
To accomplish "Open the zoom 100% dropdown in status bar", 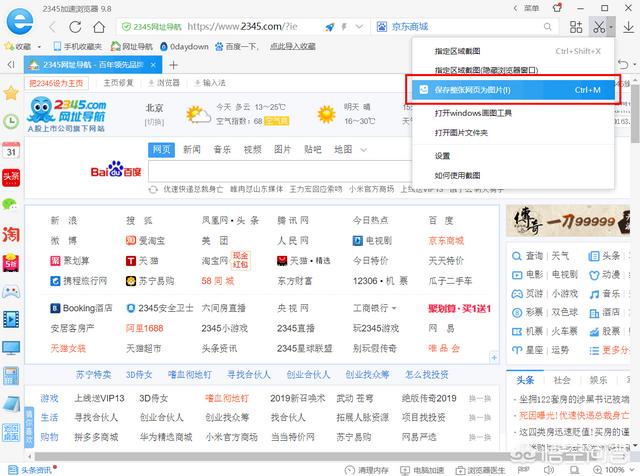I will click(633, 470).
